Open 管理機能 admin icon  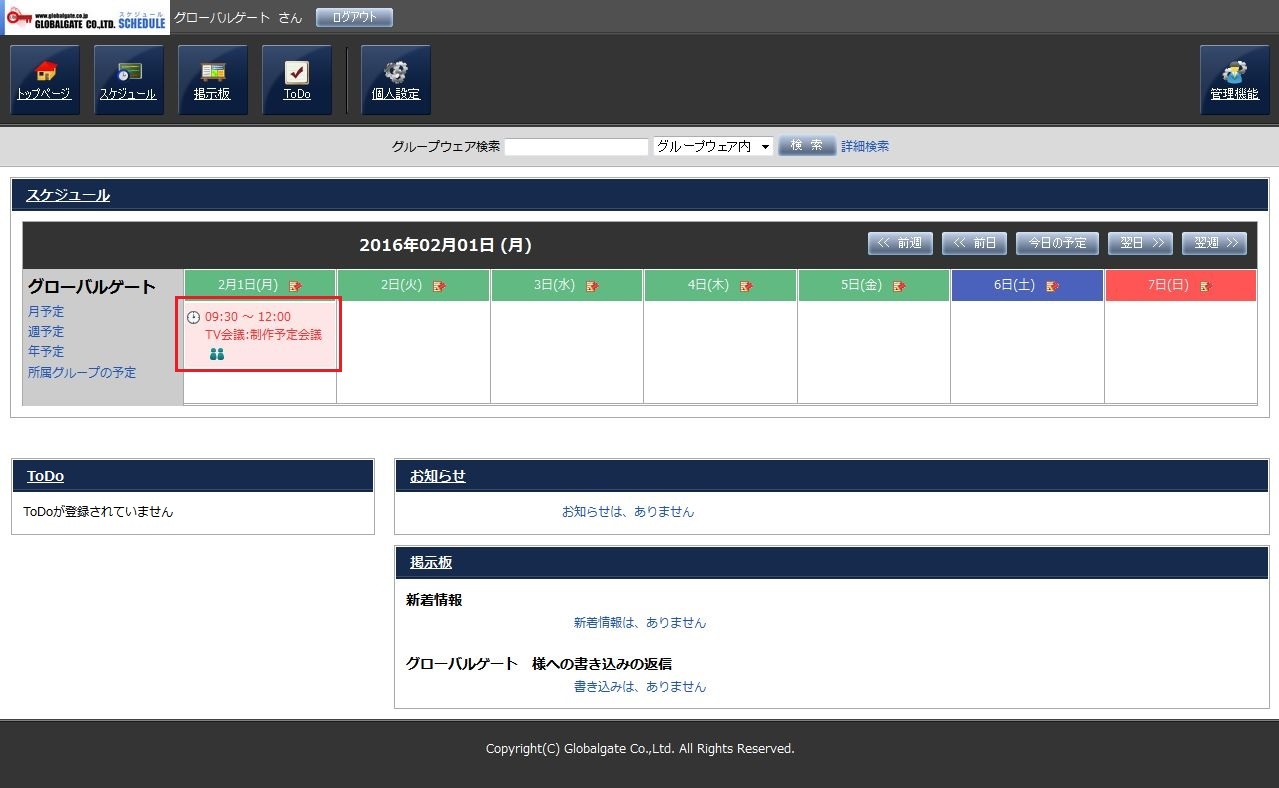coord(1234,80)
